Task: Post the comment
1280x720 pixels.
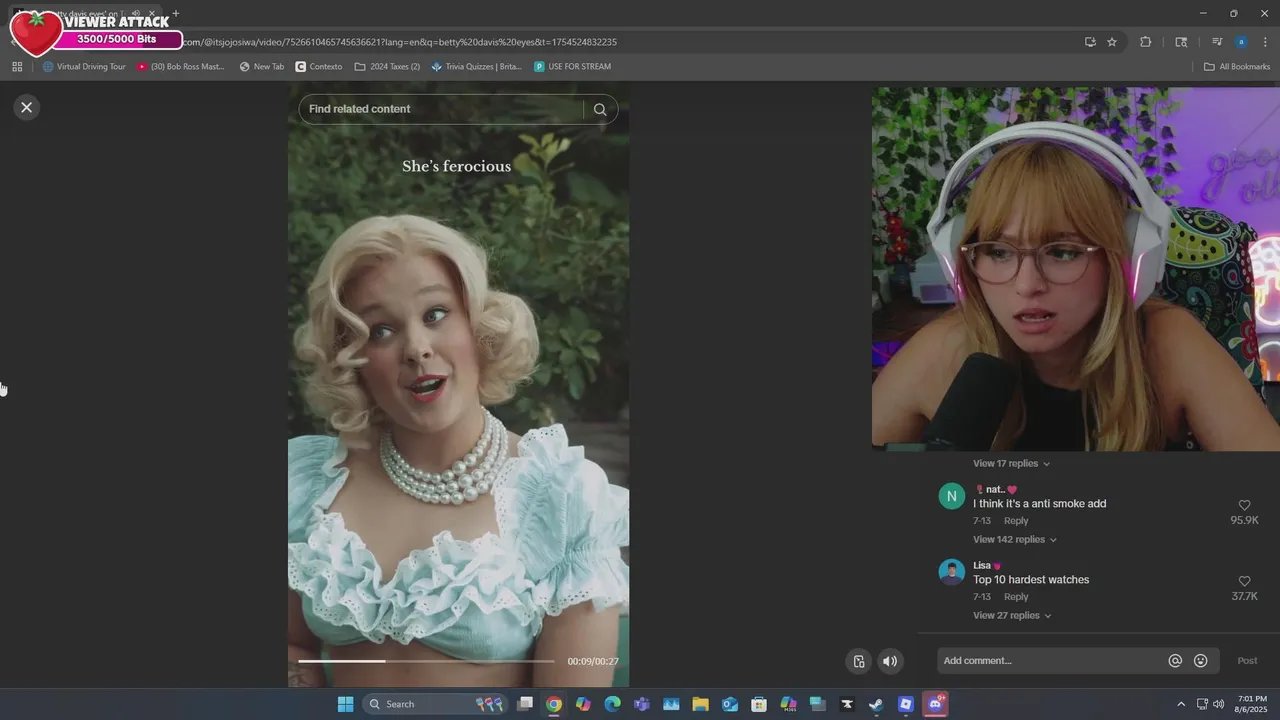Action: tap(1247, 661)
